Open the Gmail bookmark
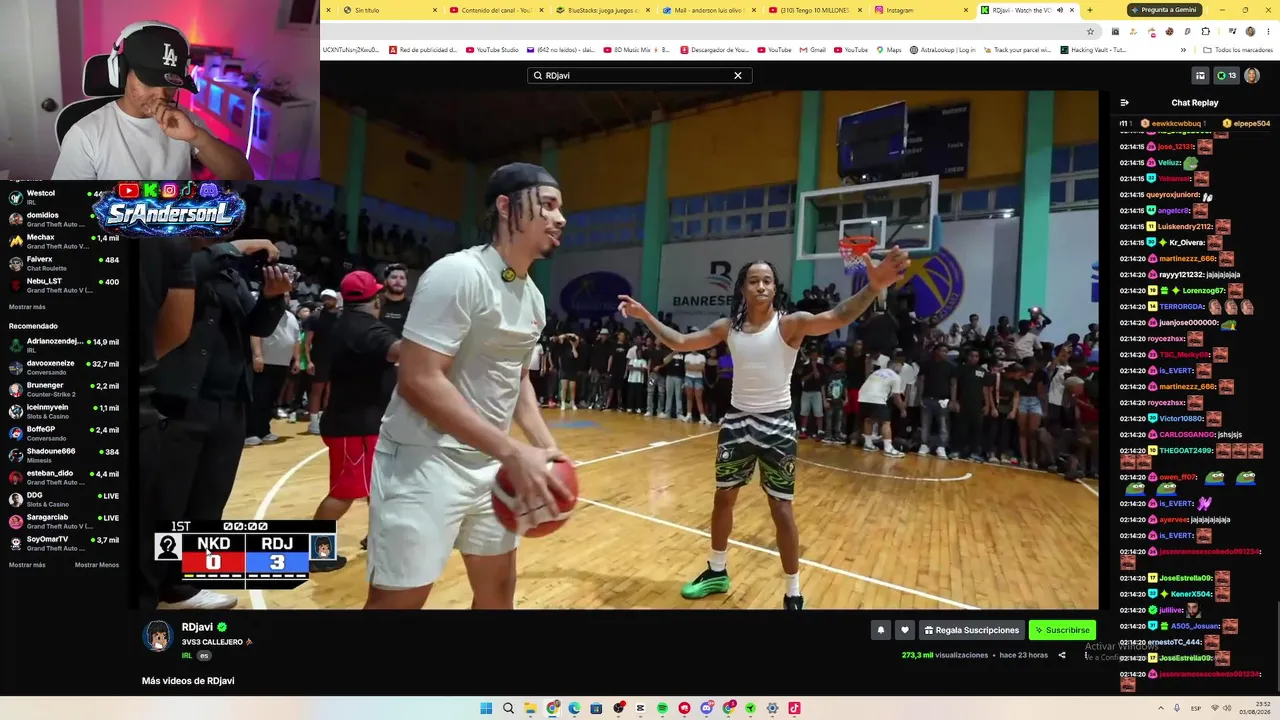The height and width of the screenshot is (720, 1280). [x=812, y=50]
